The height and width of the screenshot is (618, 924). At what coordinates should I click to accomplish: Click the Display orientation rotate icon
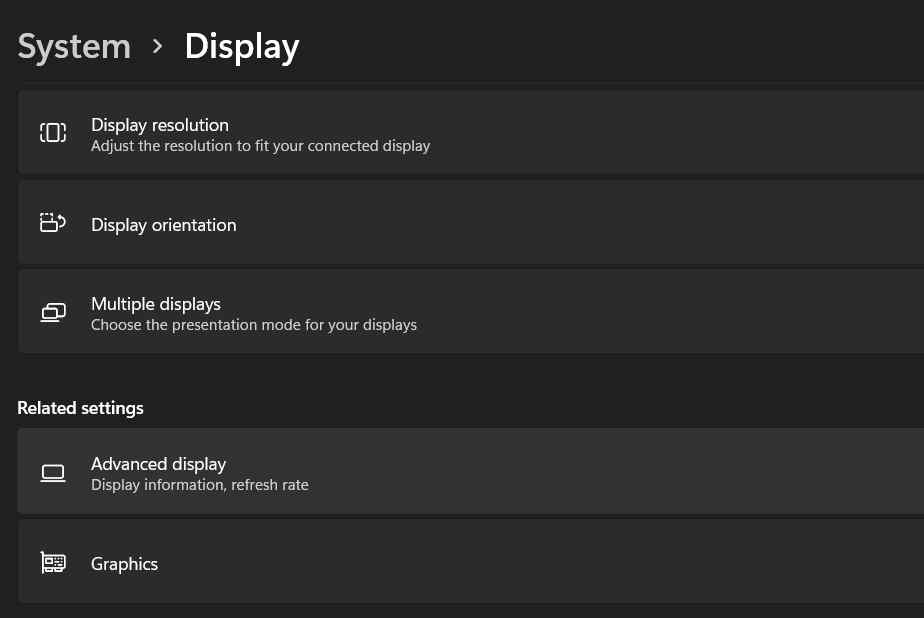click(x=53, y=223)
